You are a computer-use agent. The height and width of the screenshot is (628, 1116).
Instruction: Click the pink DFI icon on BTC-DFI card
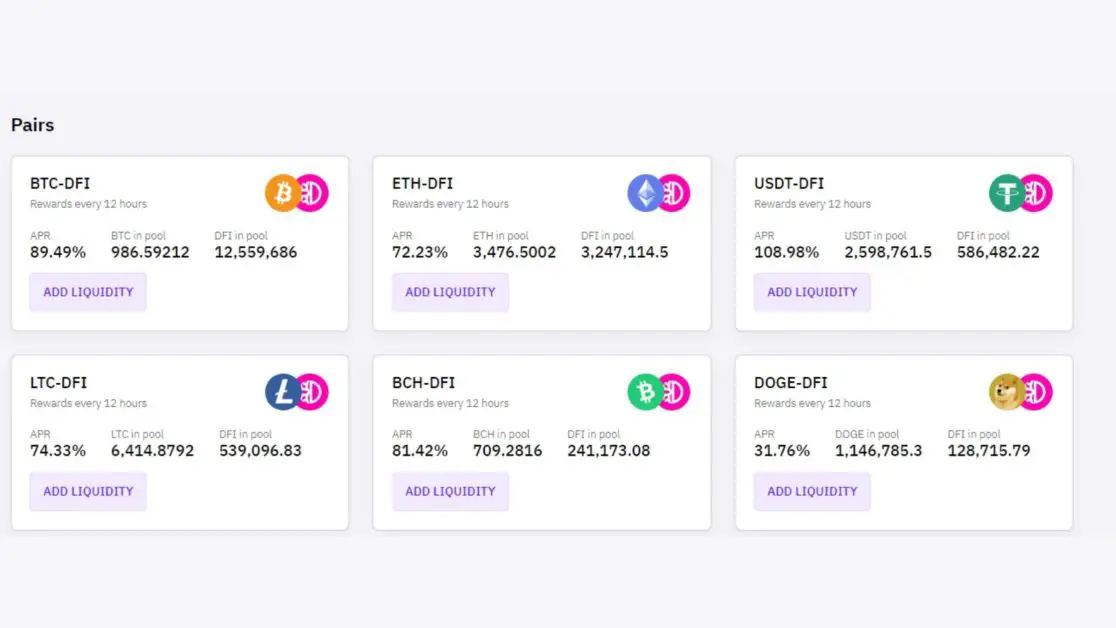(312, 193)
